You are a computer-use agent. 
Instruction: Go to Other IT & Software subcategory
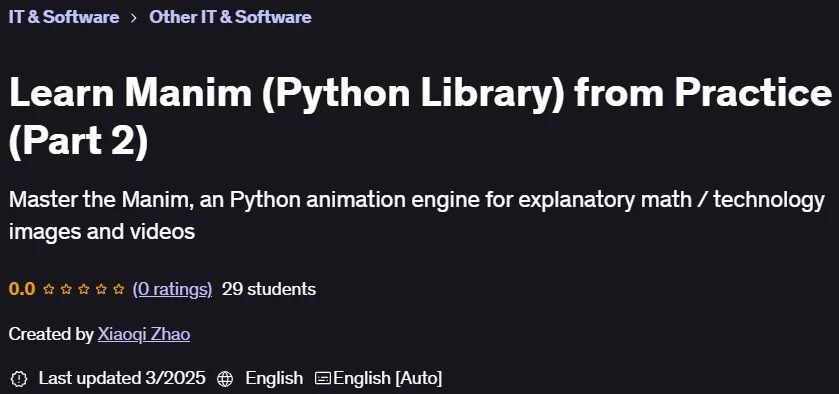tap(230, 17)
